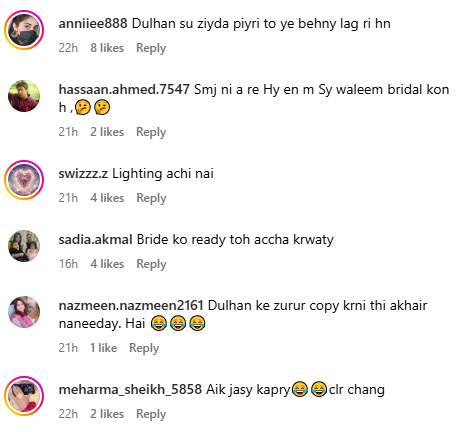View the 8 likes on anniiee888's comment
Image resolution: width=459 pixels, height=432 pixels.
107,48
